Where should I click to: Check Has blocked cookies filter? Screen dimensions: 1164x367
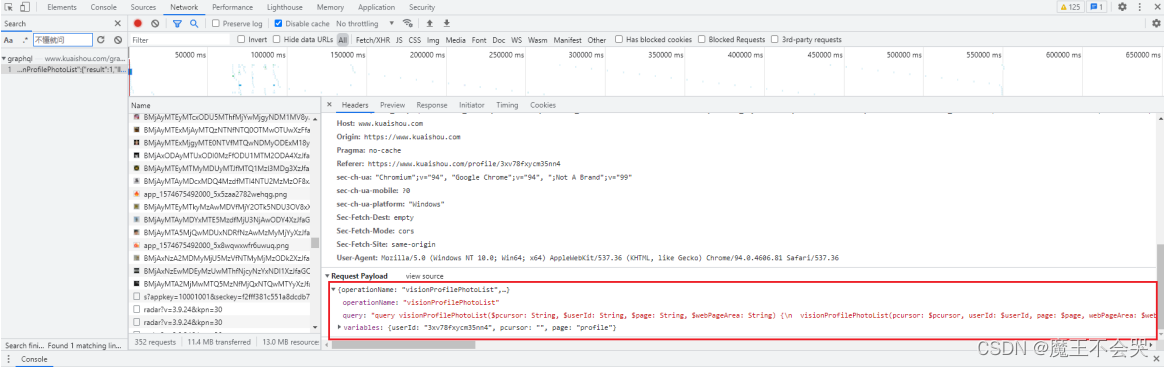(x=619, y=39)
